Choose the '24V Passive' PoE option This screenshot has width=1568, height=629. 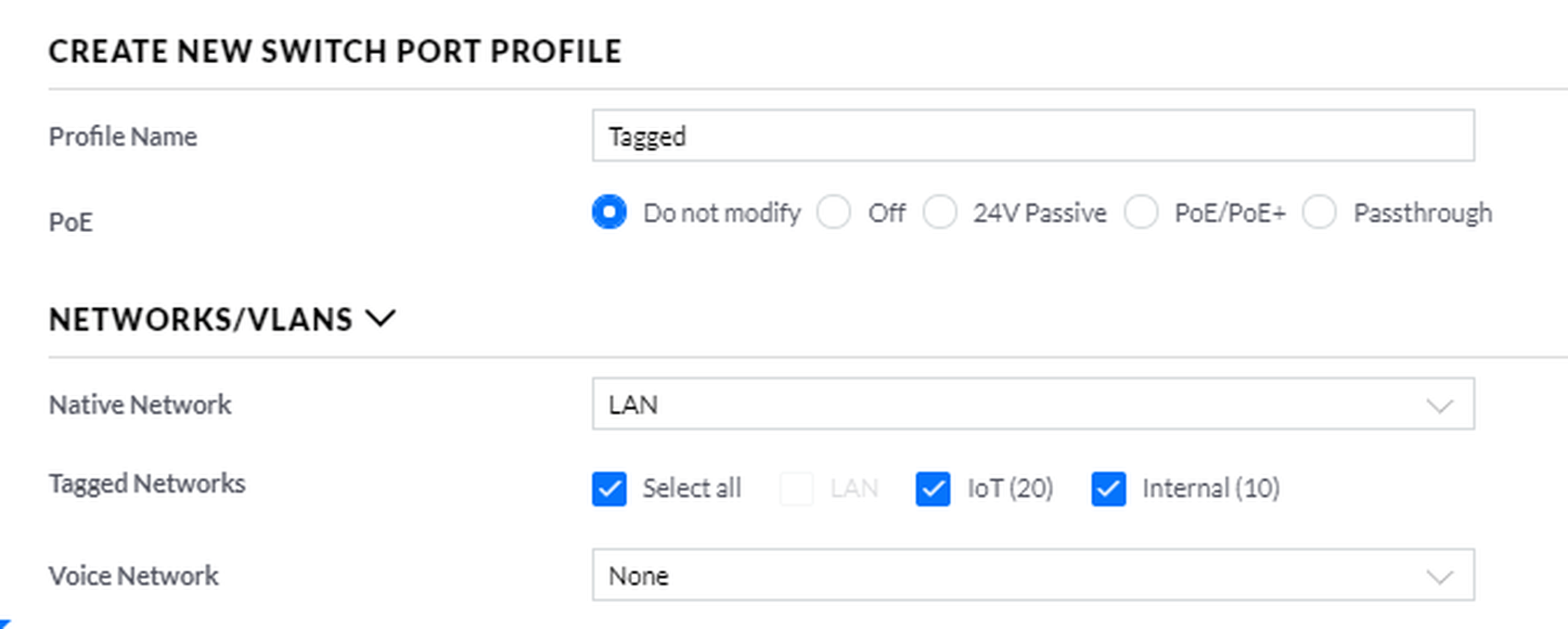[x=940, y=212]
